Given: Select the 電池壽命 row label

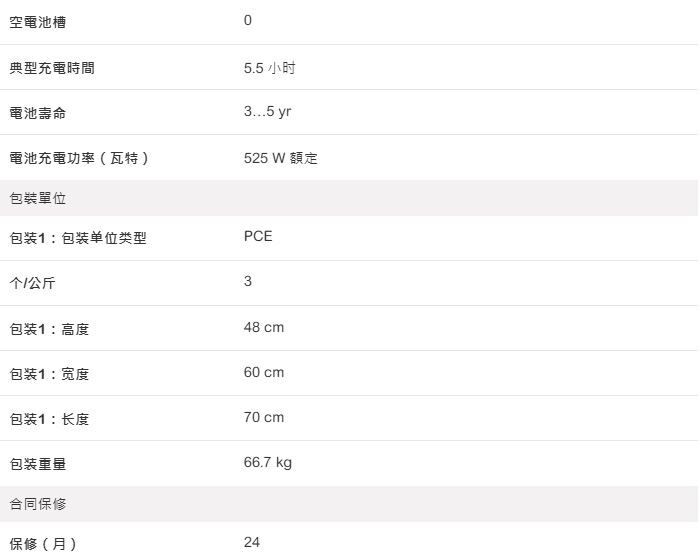Looking at the screenshot, I should pos(38,113).
